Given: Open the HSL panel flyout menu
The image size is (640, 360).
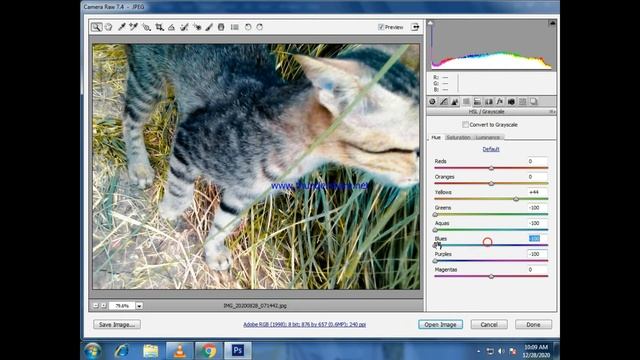Looking at the screenshot, I should click(x=552, y=111).
